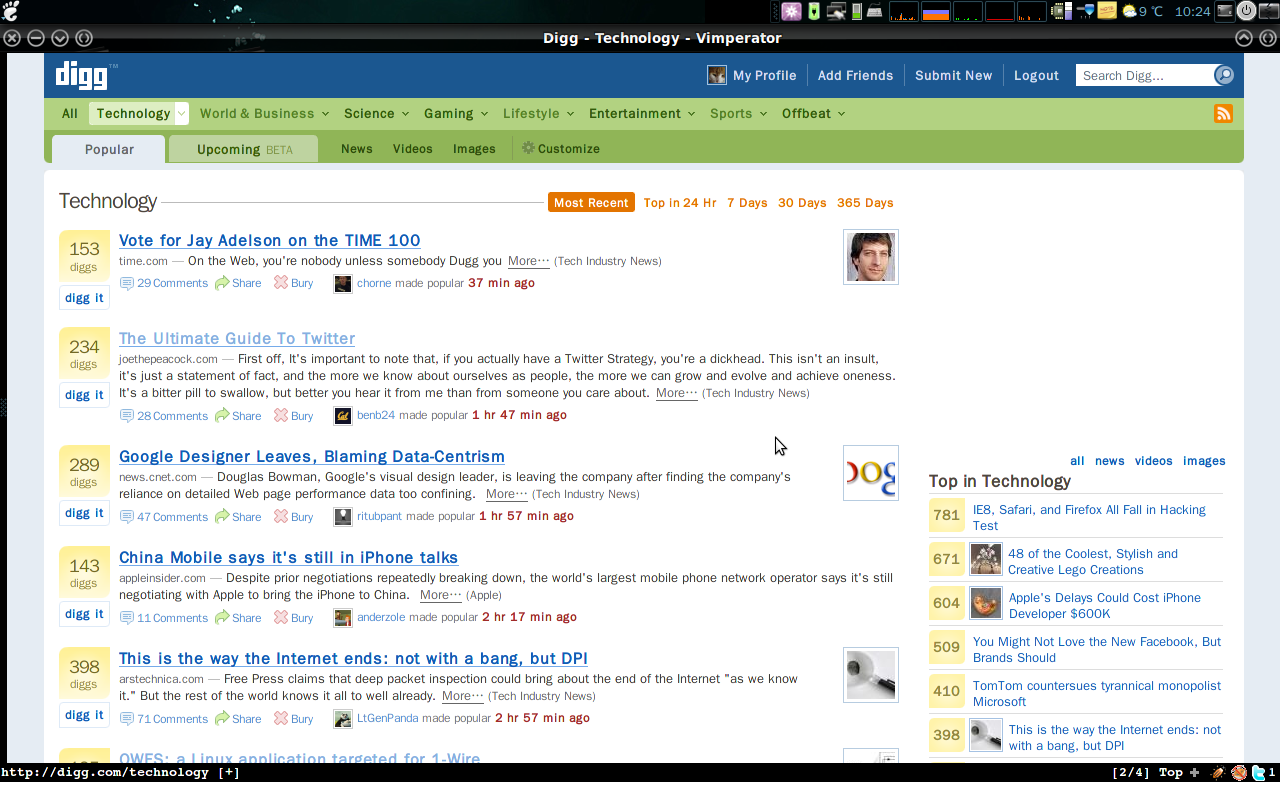Expand the Science category dropdown
The height and width of the screenshot is (800, 1280).
404,114
